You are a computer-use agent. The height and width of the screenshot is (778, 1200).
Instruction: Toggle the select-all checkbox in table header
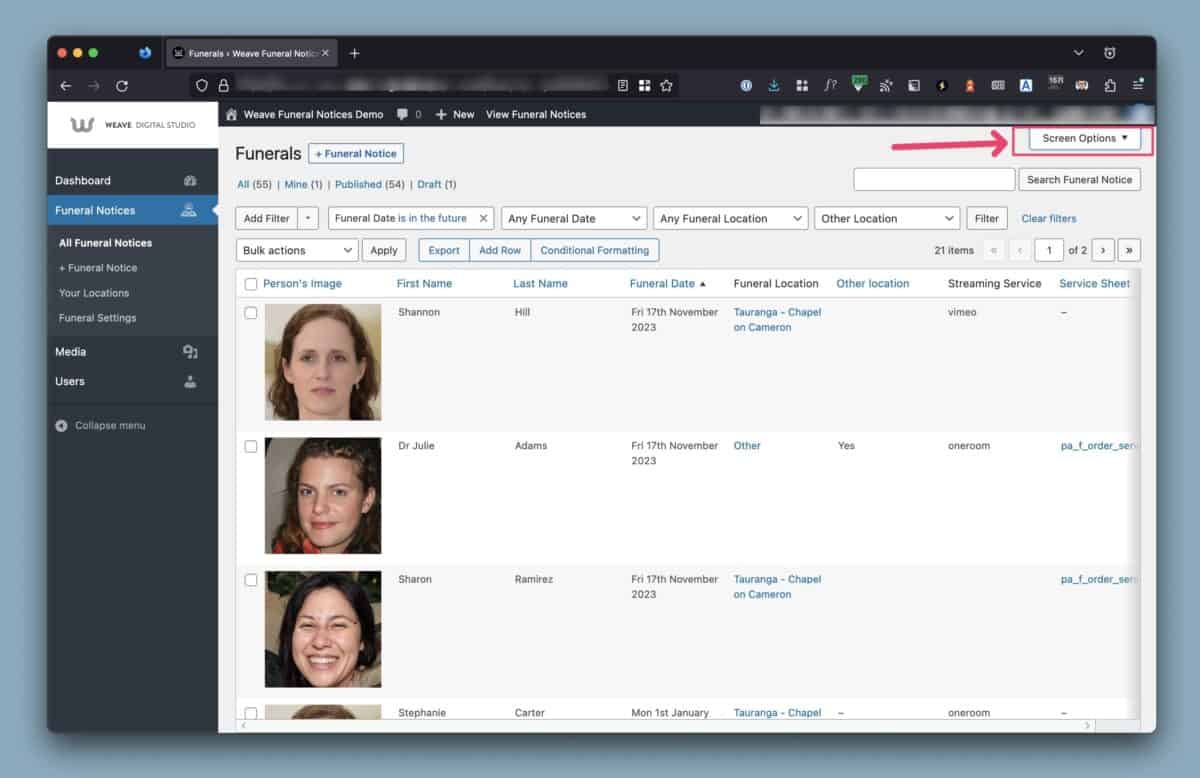251,284
